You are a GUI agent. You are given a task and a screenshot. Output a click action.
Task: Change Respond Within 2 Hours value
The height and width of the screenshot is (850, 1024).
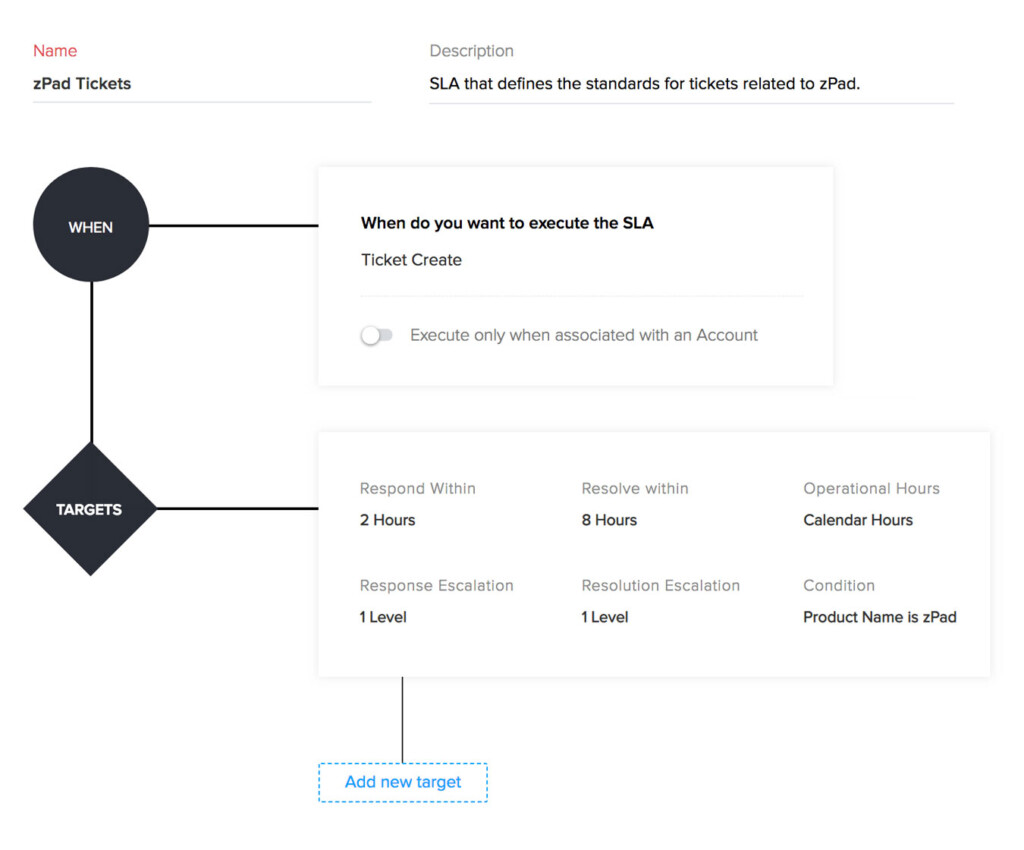click(387, 520)
